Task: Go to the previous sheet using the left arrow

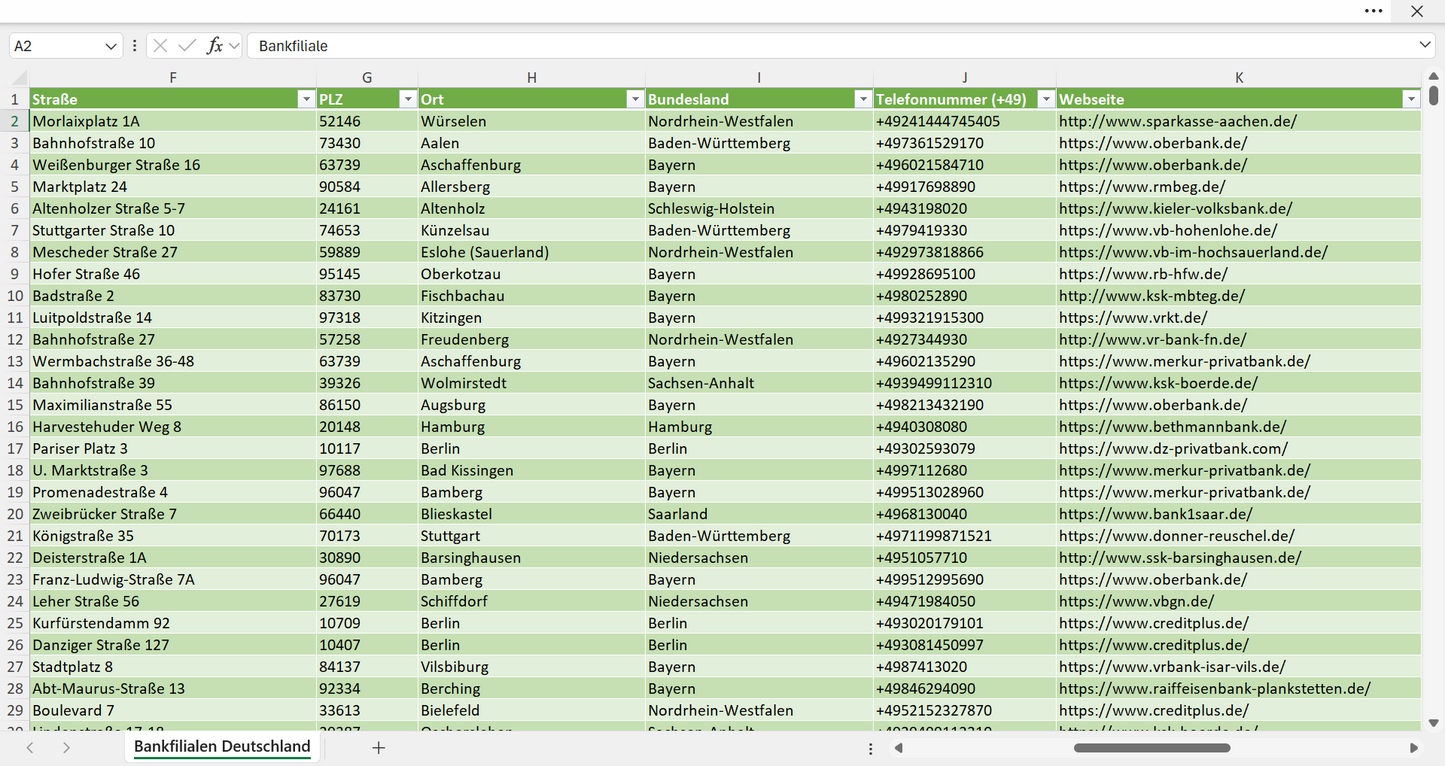Action: point(30,747)
